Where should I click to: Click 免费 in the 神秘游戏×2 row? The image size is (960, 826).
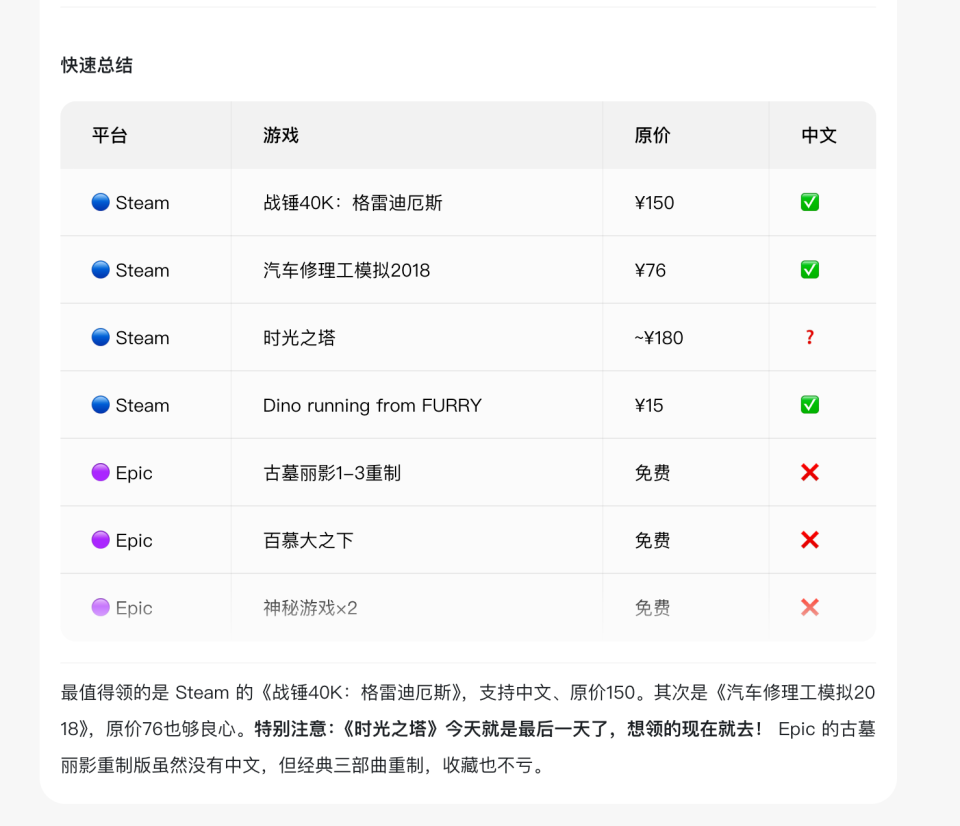point(652,608)
